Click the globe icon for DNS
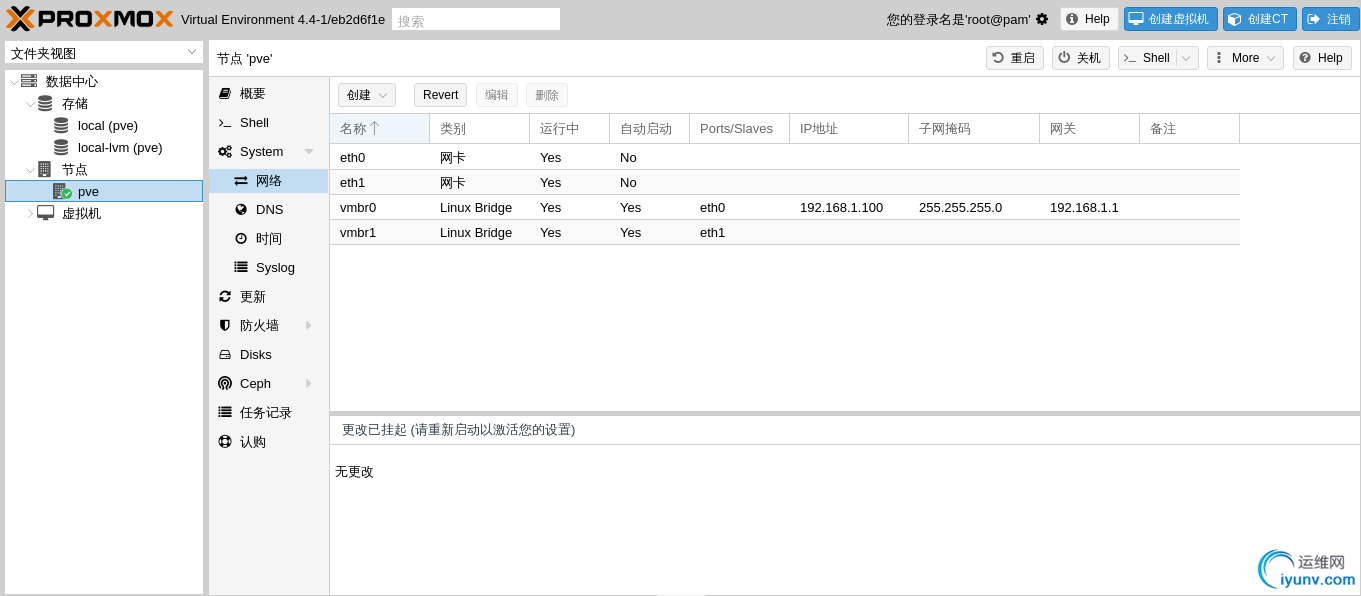The width and height of the screenshot is (1361, 596). coord(241,209)
